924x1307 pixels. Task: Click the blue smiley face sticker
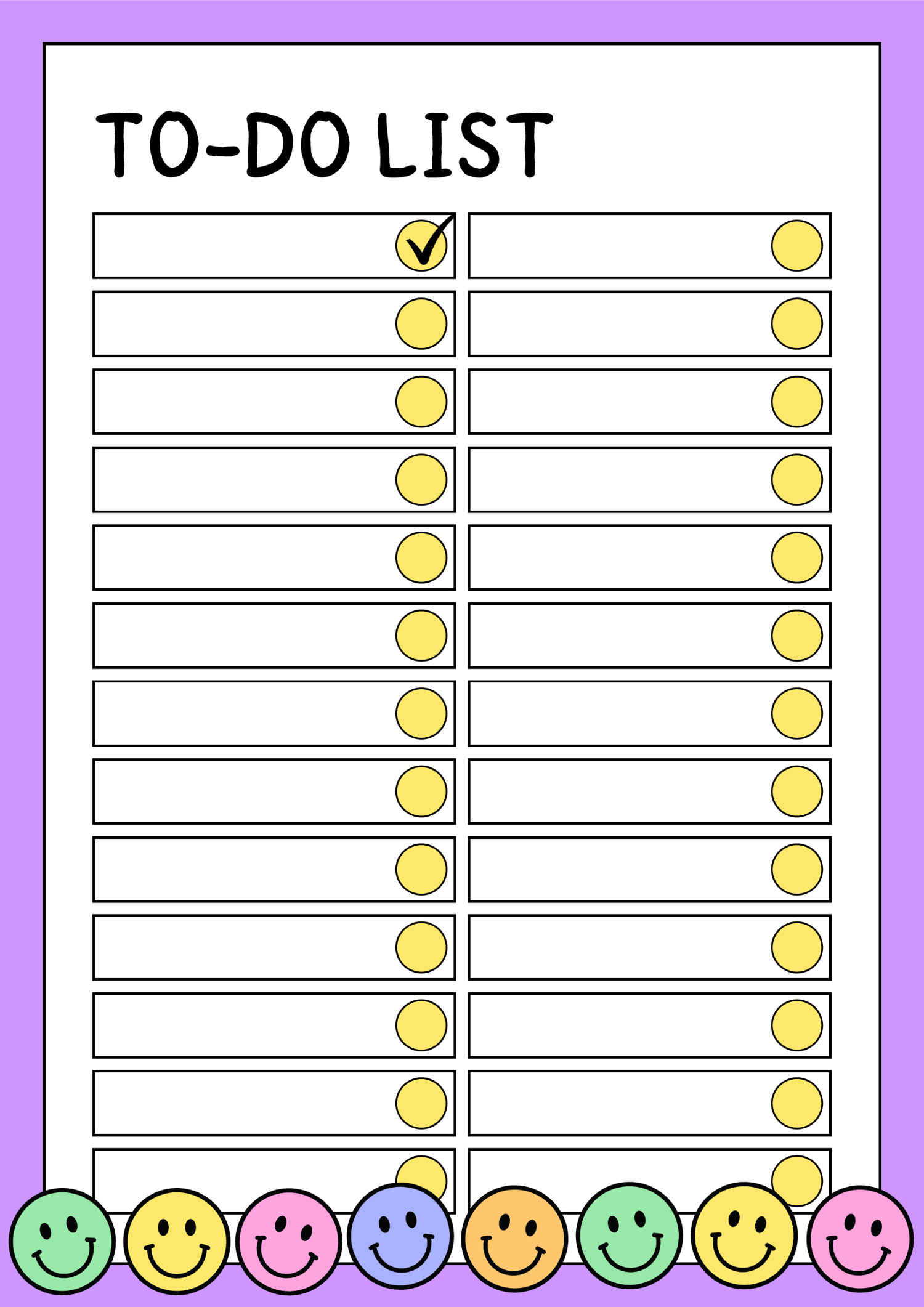tap(400, 1236)
